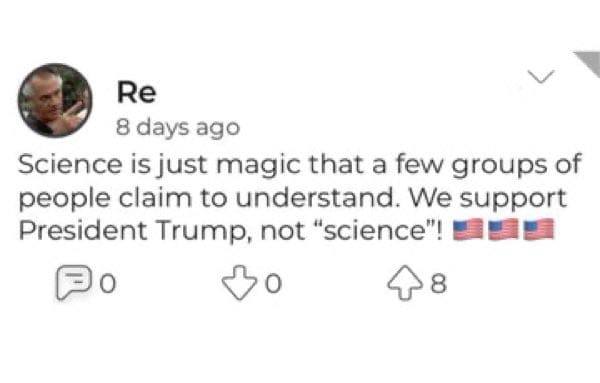Open comments via the speech bubble icon
Screen dimensions: 600x383
pyautogui.click(x=74, y=282)
